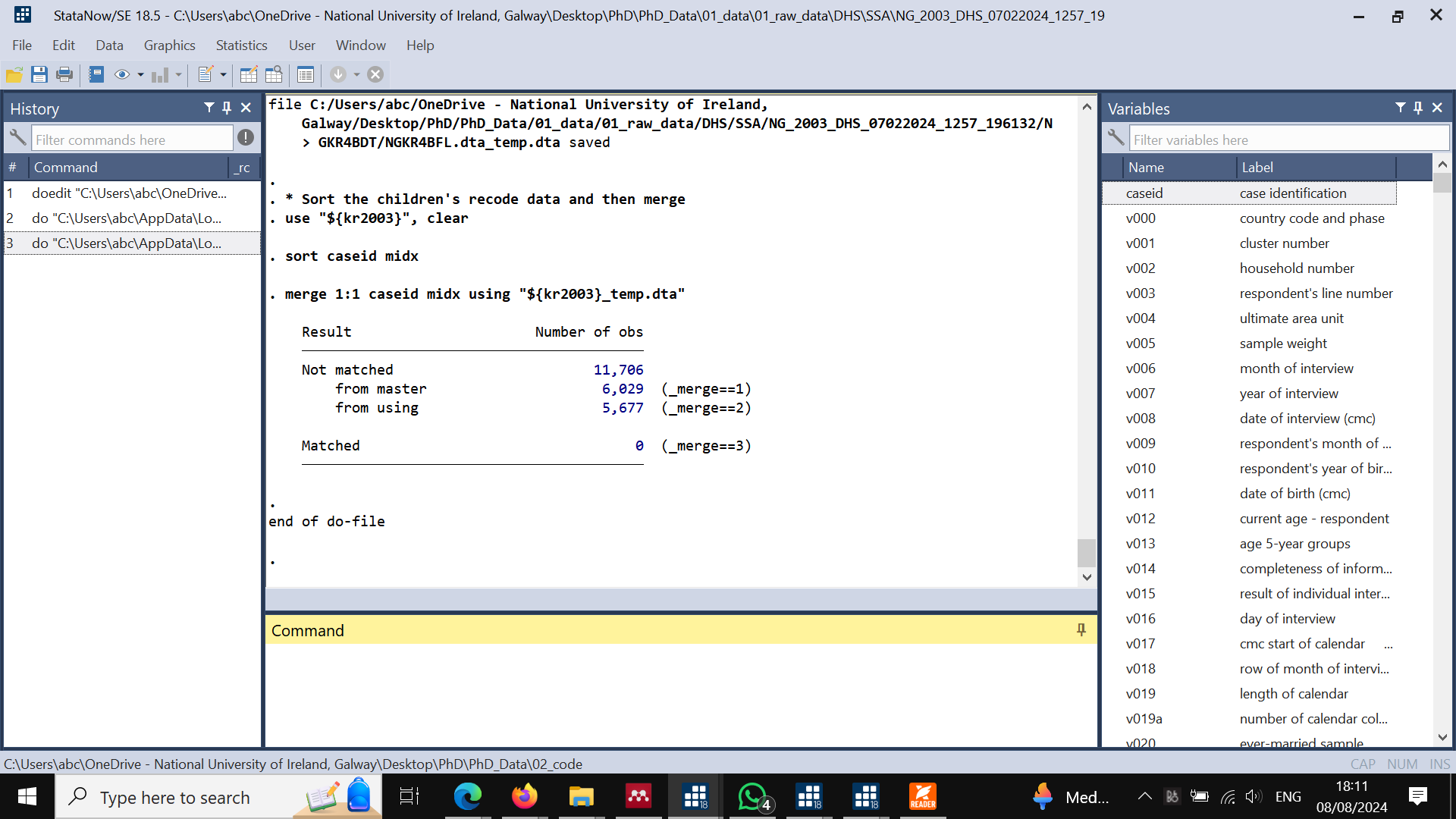
Task: Open the Statistics menu
Action: pyautogui.click(x=241, y=45)
